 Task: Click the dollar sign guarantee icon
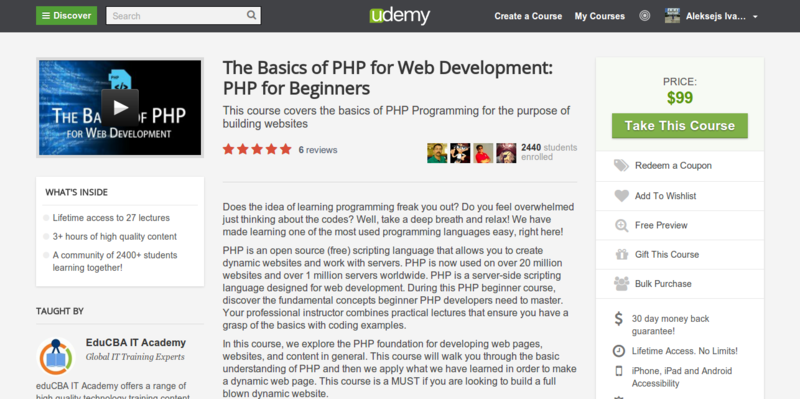(618, 319)
